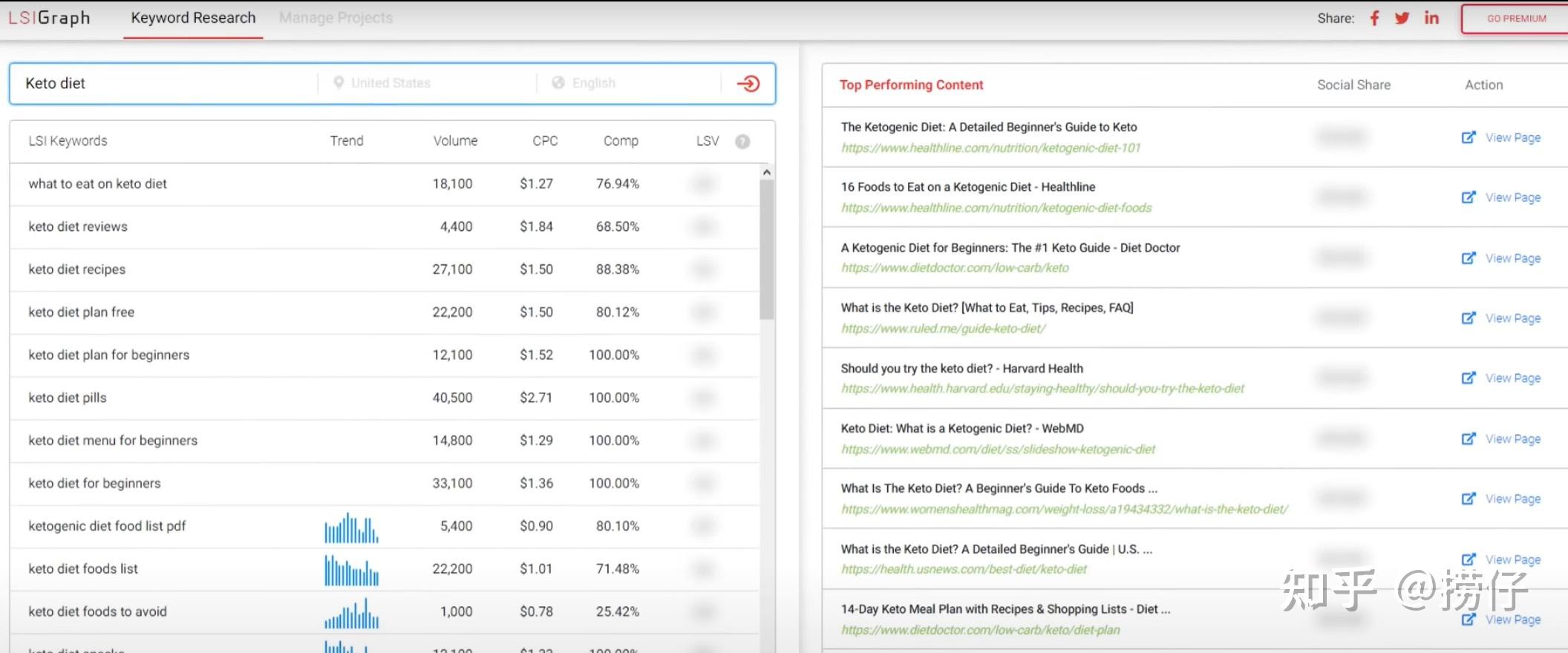This screenshot has height=653, width=1568.
Task: Open healthline ketogenic-diet-foods URL
Action: coord(996,208)
